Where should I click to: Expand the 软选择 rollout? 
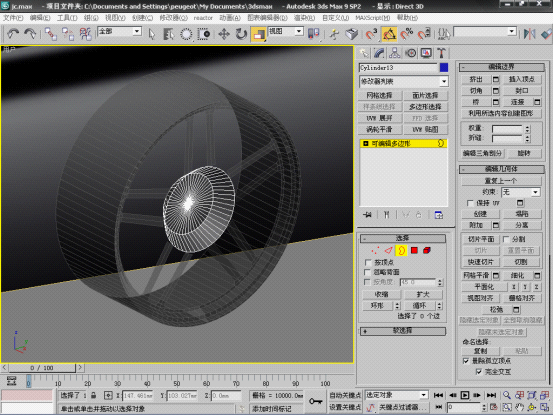402,331
